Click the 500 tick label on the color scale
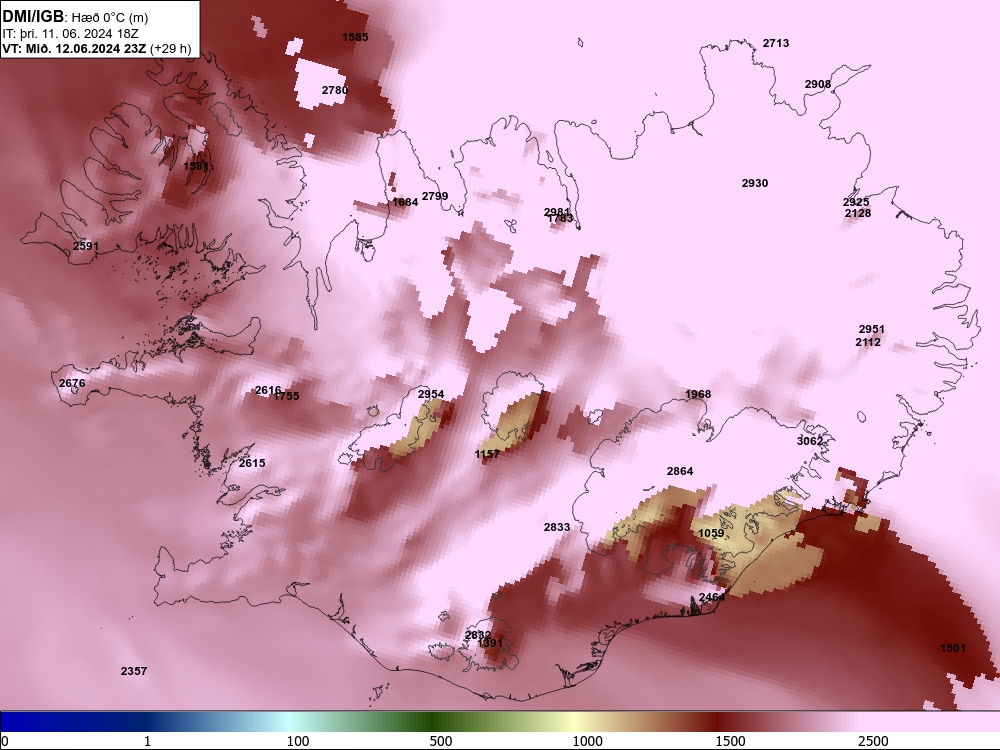Screen dimensions: 1000x750 [x=441, y=741]
